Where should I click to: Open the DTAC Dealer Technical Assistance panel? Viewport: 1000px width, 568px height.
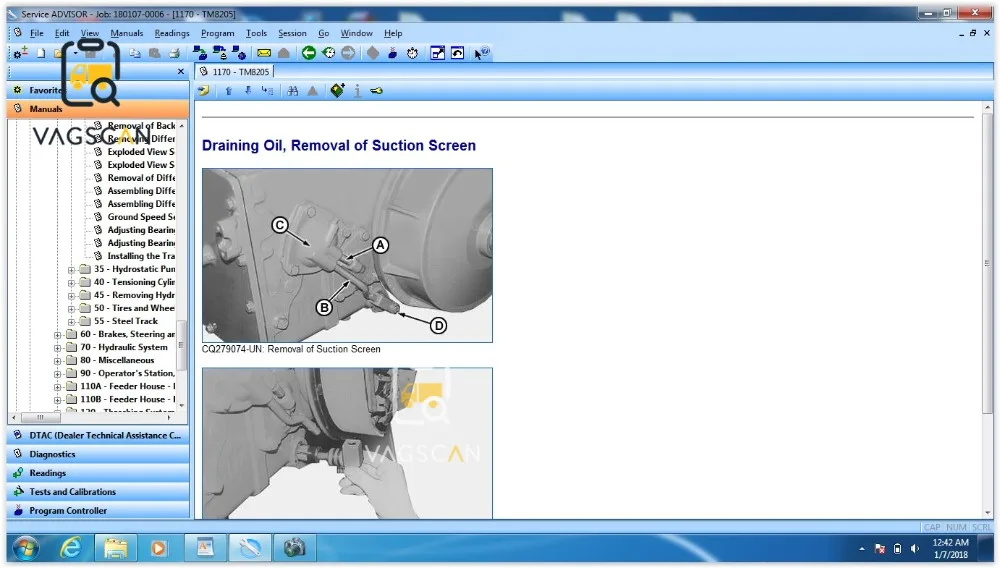[98, 435]
